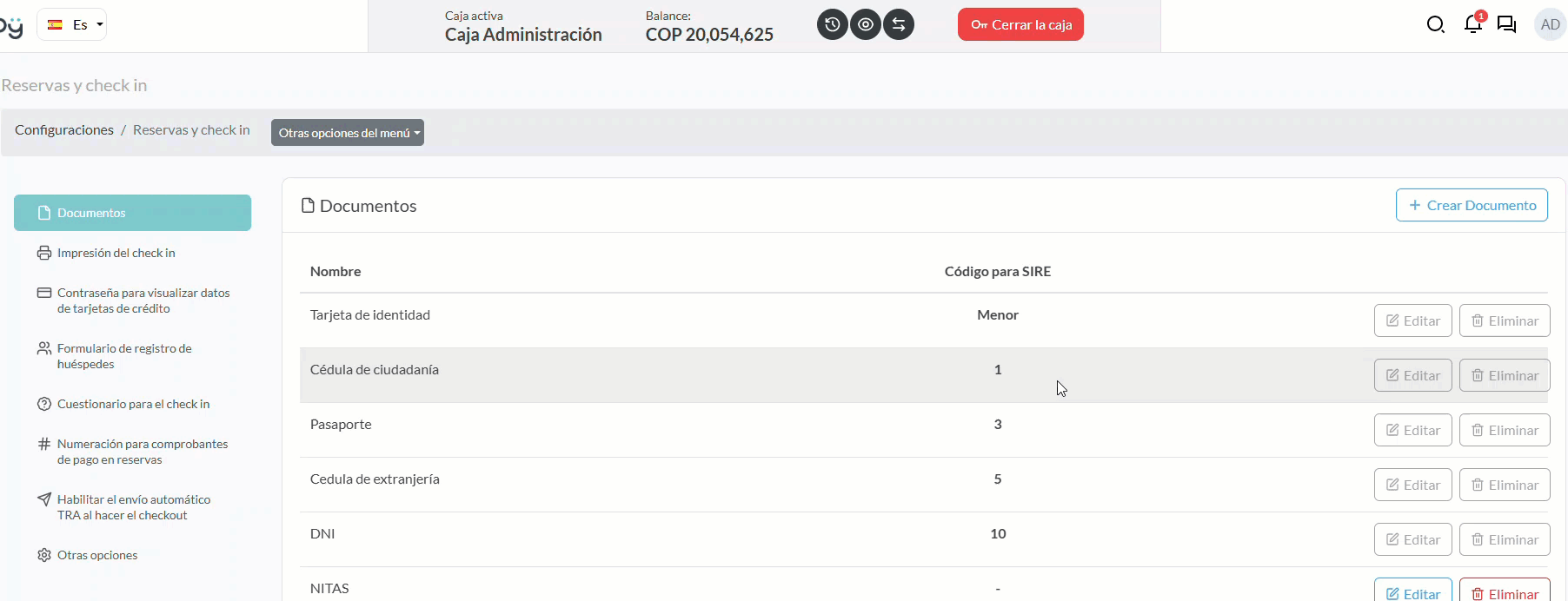This screenshot has height=601, width=1568.
Task: Edit the DNI document
Action: [x=1412, y=539]
